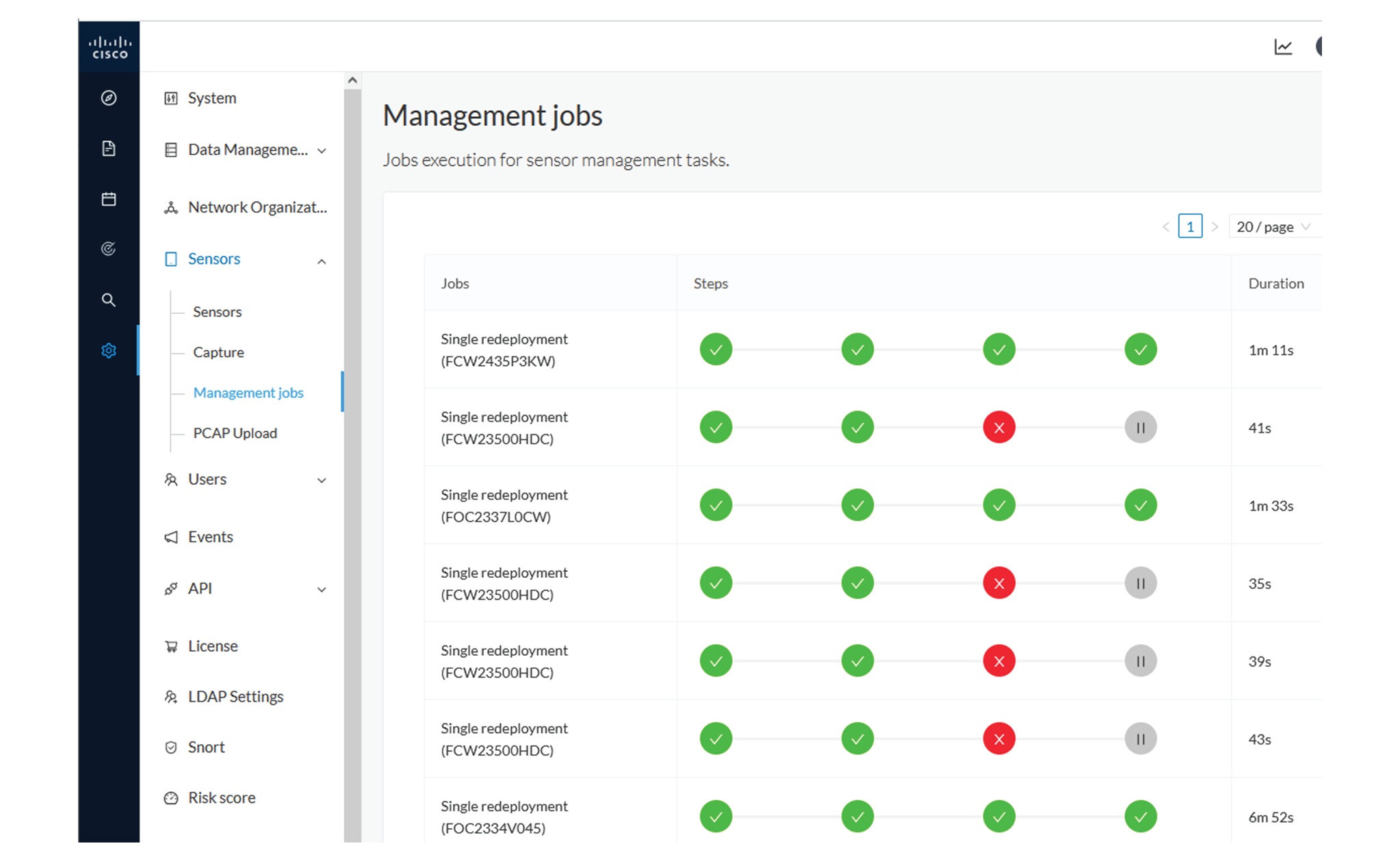Viewport: 1400px width, 861px height.
Task: Collapse the Sensors section in navigation
Action: tap(322, 261)
